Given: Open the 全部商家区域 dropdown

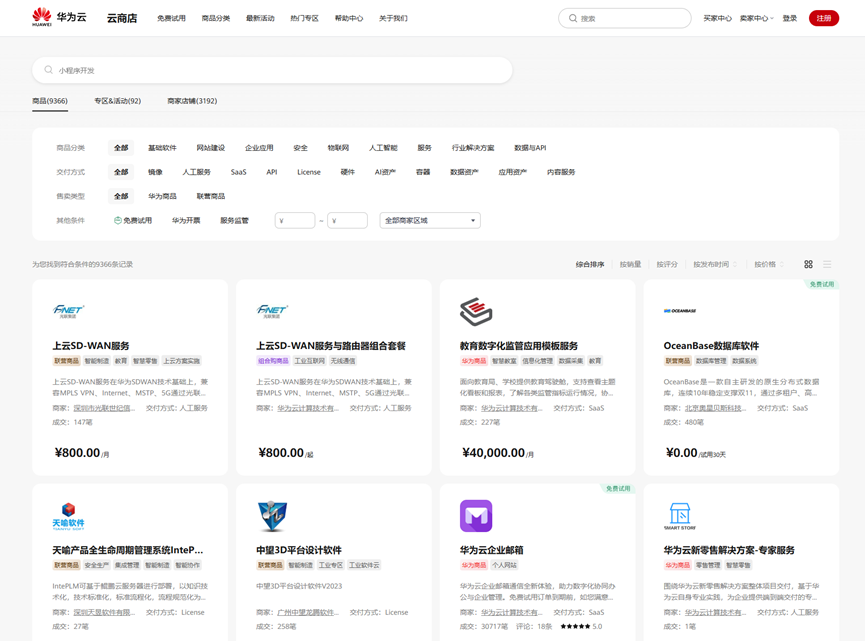Looking at the screenshot, I should (430, 220).
